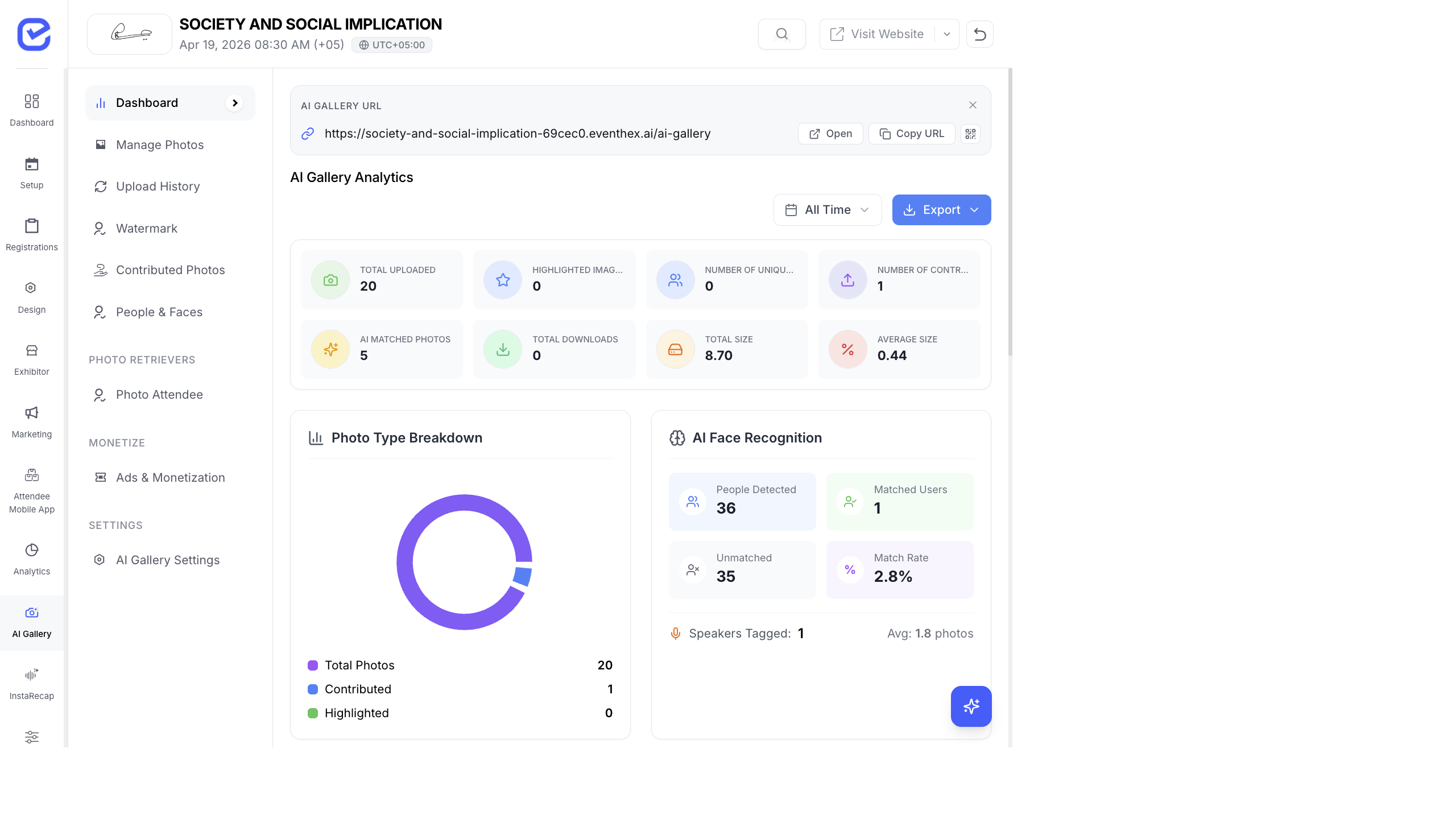The image size is (1456, 819).
Task: Expand the Export options dropdown
Action: [976, 209]
